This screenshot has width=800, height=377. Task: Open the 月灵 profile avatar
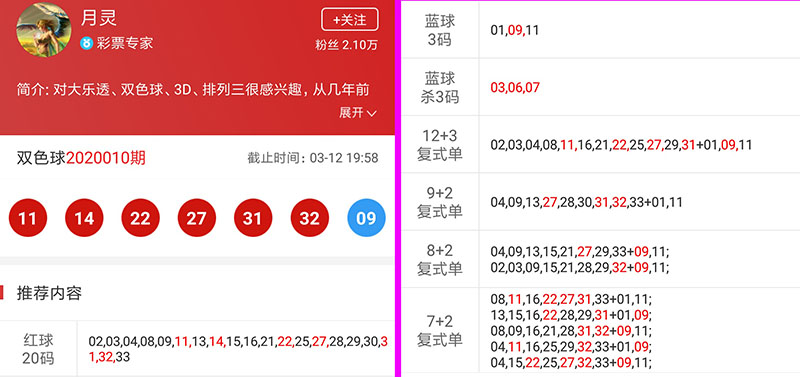coord(44,30)
